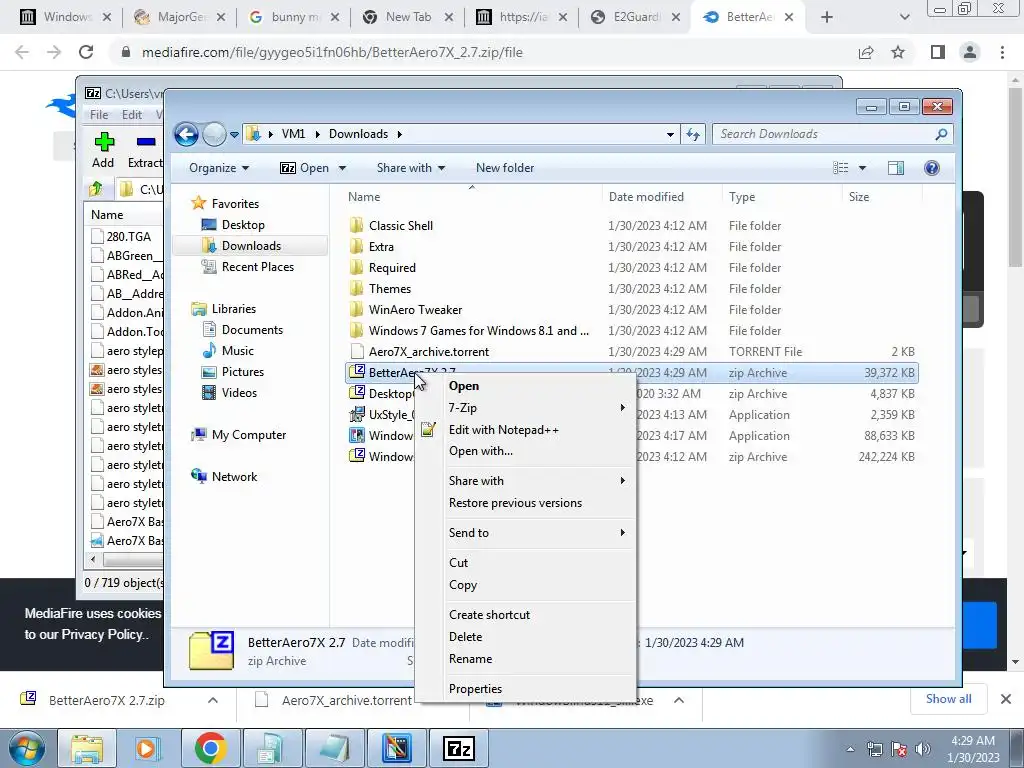Open a new Chrome tab

pos(827,17)
